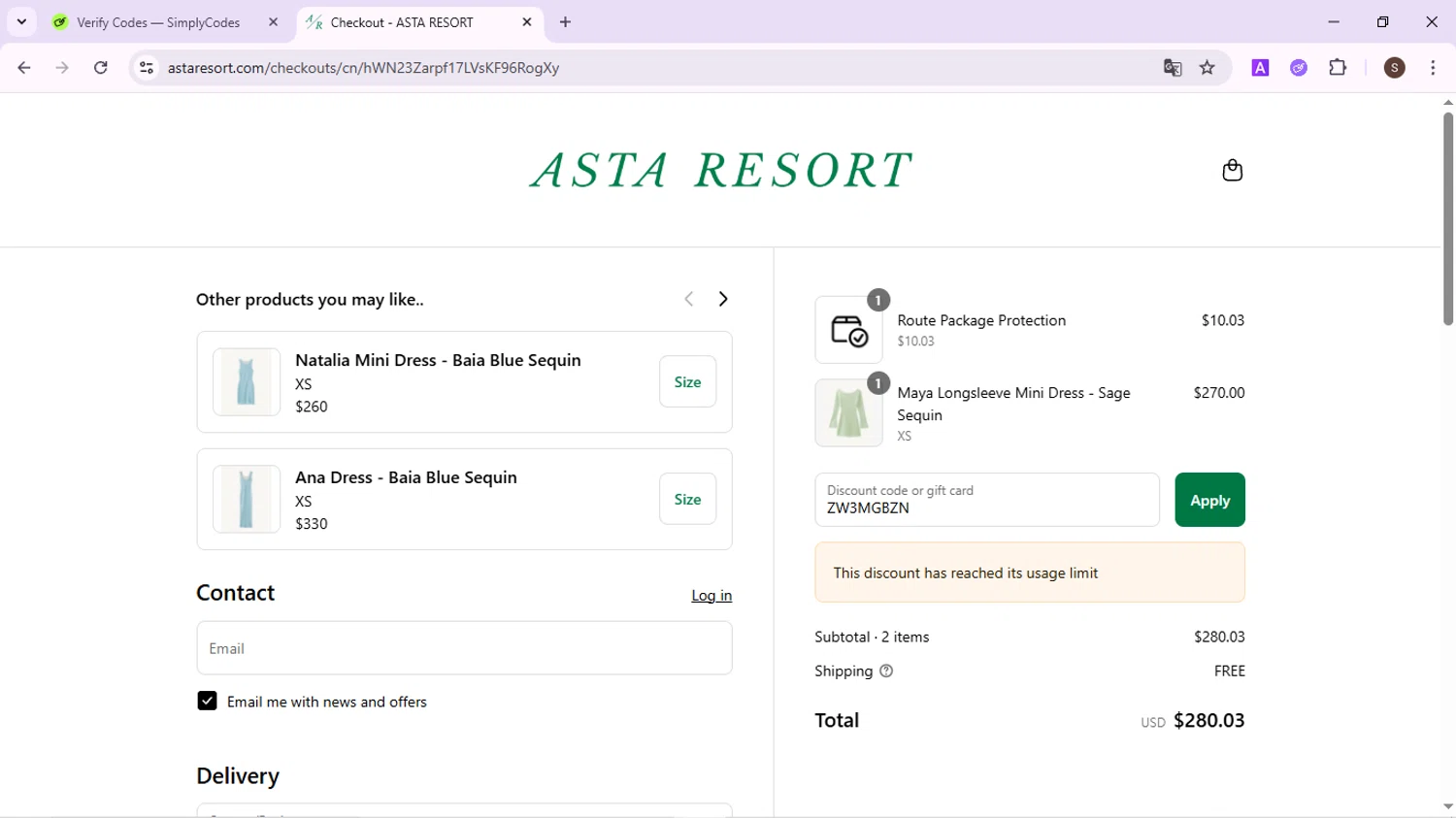Screen dimensions: 1456x818
Task: Apply the discount code
Action: click(1209, 500)
